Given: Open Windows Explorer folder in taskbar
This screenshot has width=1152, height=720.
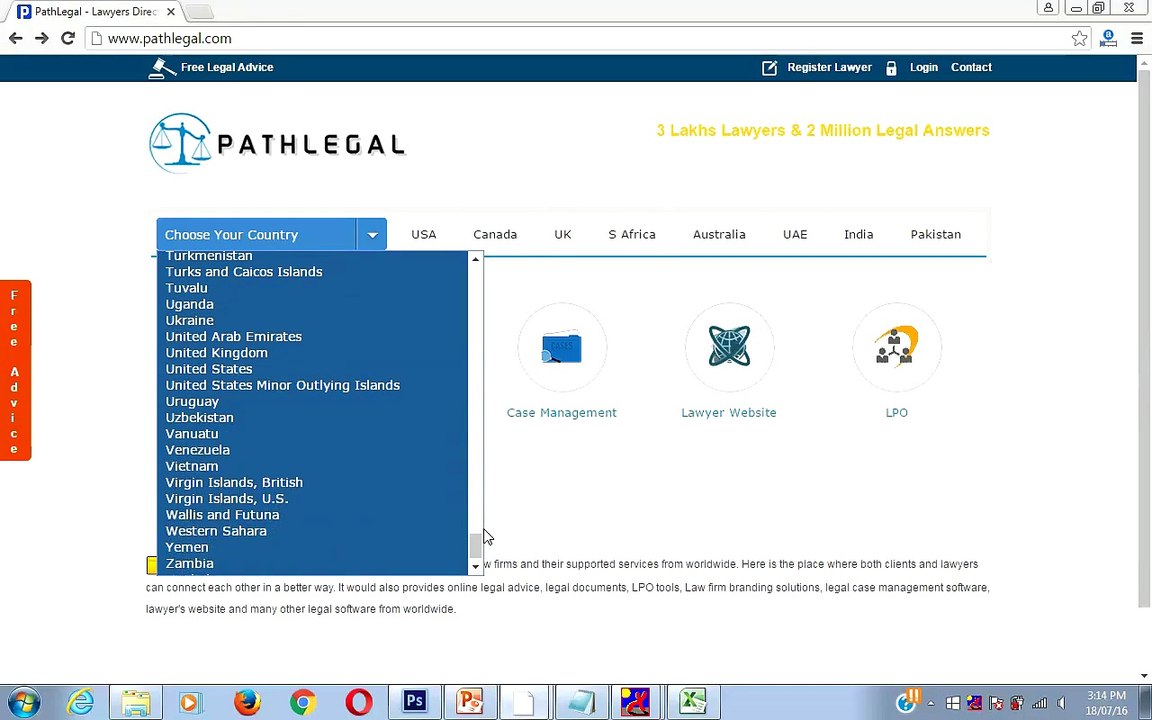Looking at the screenshot, I should (136, 702).
